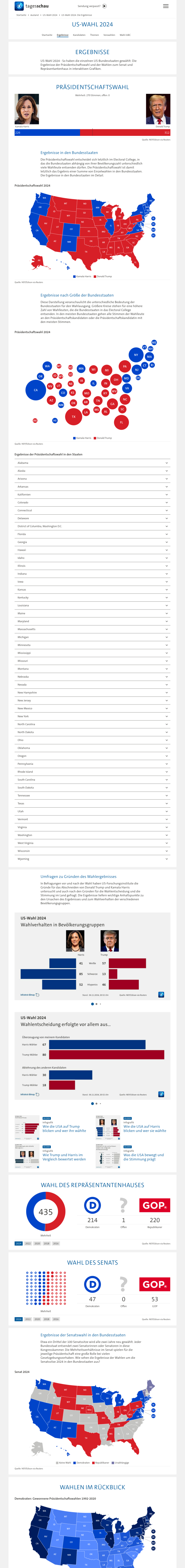
Task: Play the 'Sendung verpasst?' button
Action: (x=105, y=6)
